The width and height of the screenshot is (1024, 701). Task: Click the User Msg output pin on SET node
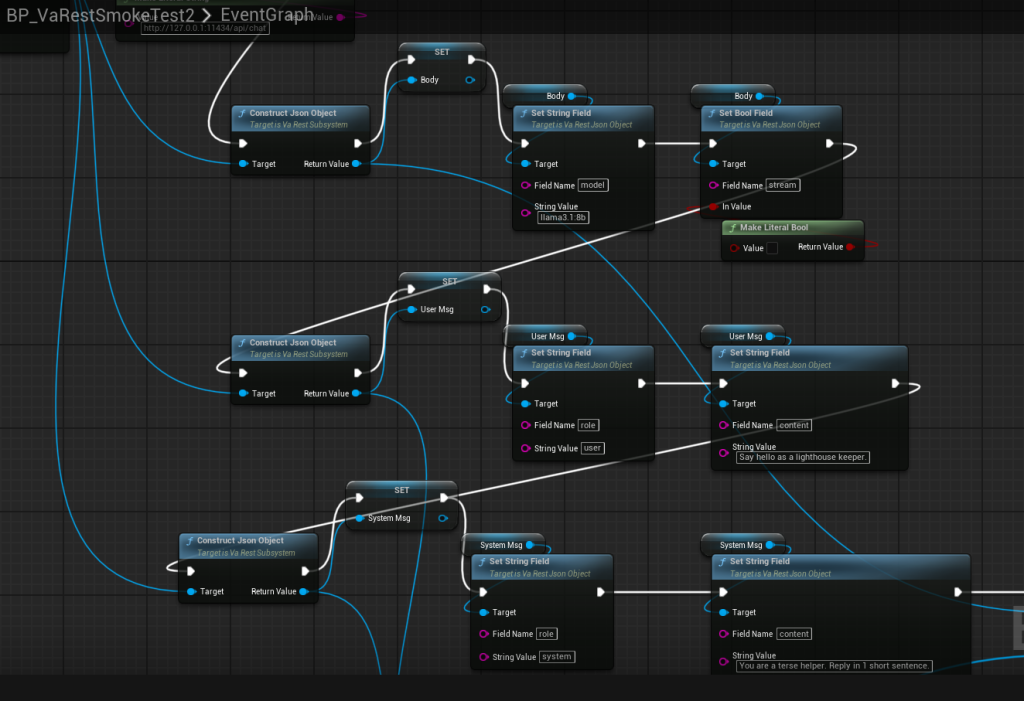click(485, 309)
